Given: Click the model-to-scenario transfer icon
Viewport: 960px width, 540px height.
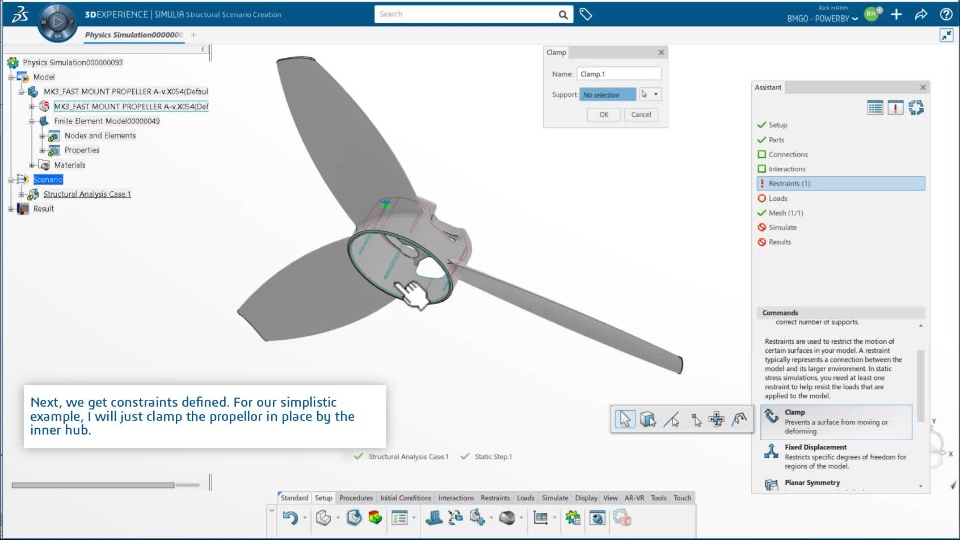Looking at the screenshot, I should (x=456, y=518).
